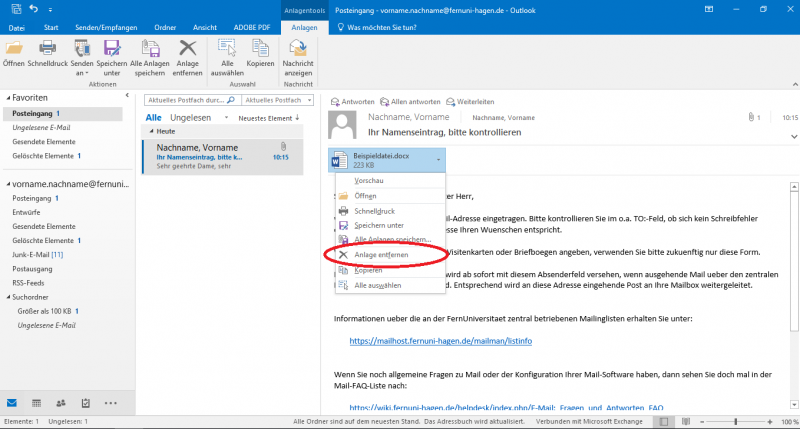Switch to the ADOBE PDF tab
This screenshot has width=800, height=429.
(x=252, y=28)
